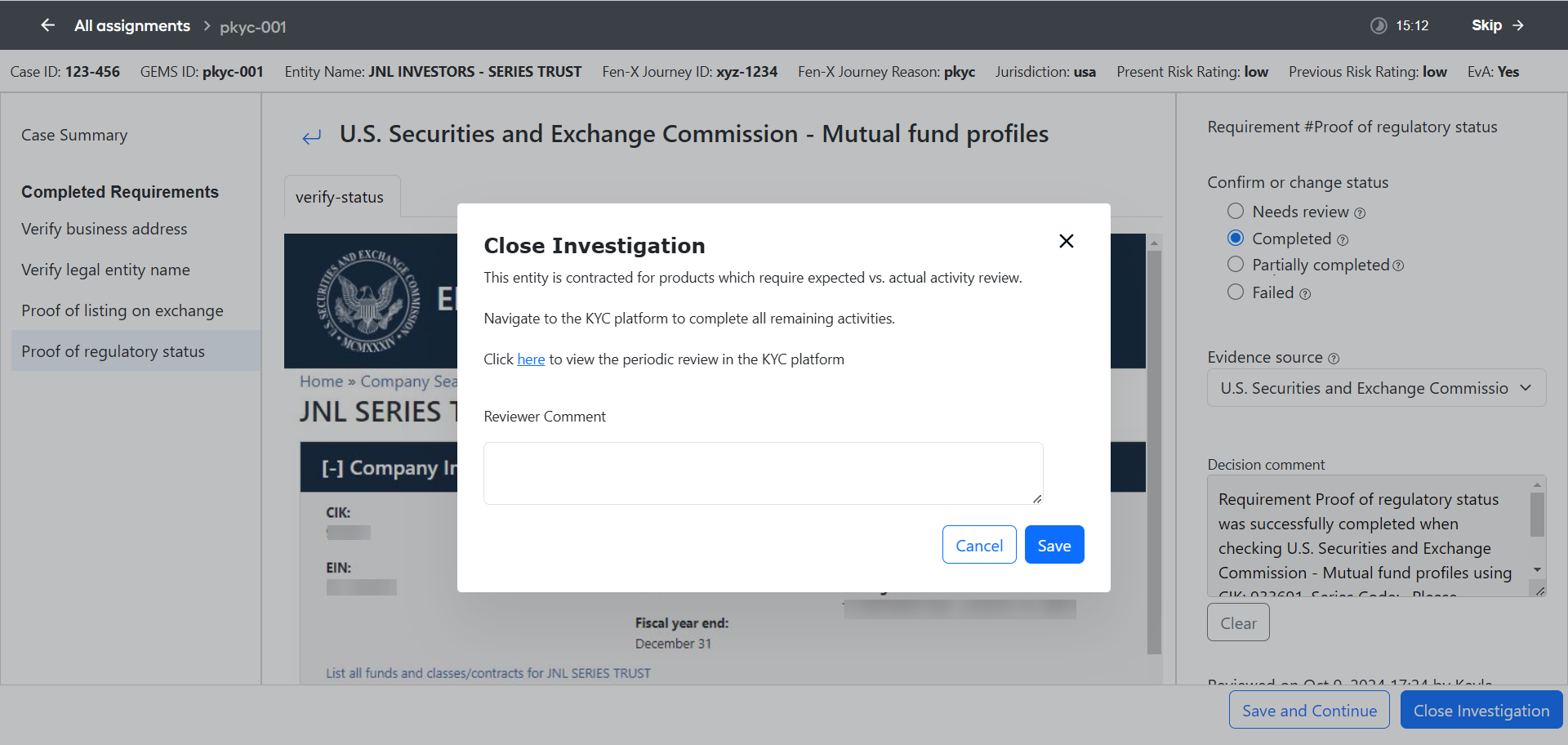Viewport: 1568px width, 745px height.
Task: Click the help icon next to Needs review
Action: point(1360,213)
